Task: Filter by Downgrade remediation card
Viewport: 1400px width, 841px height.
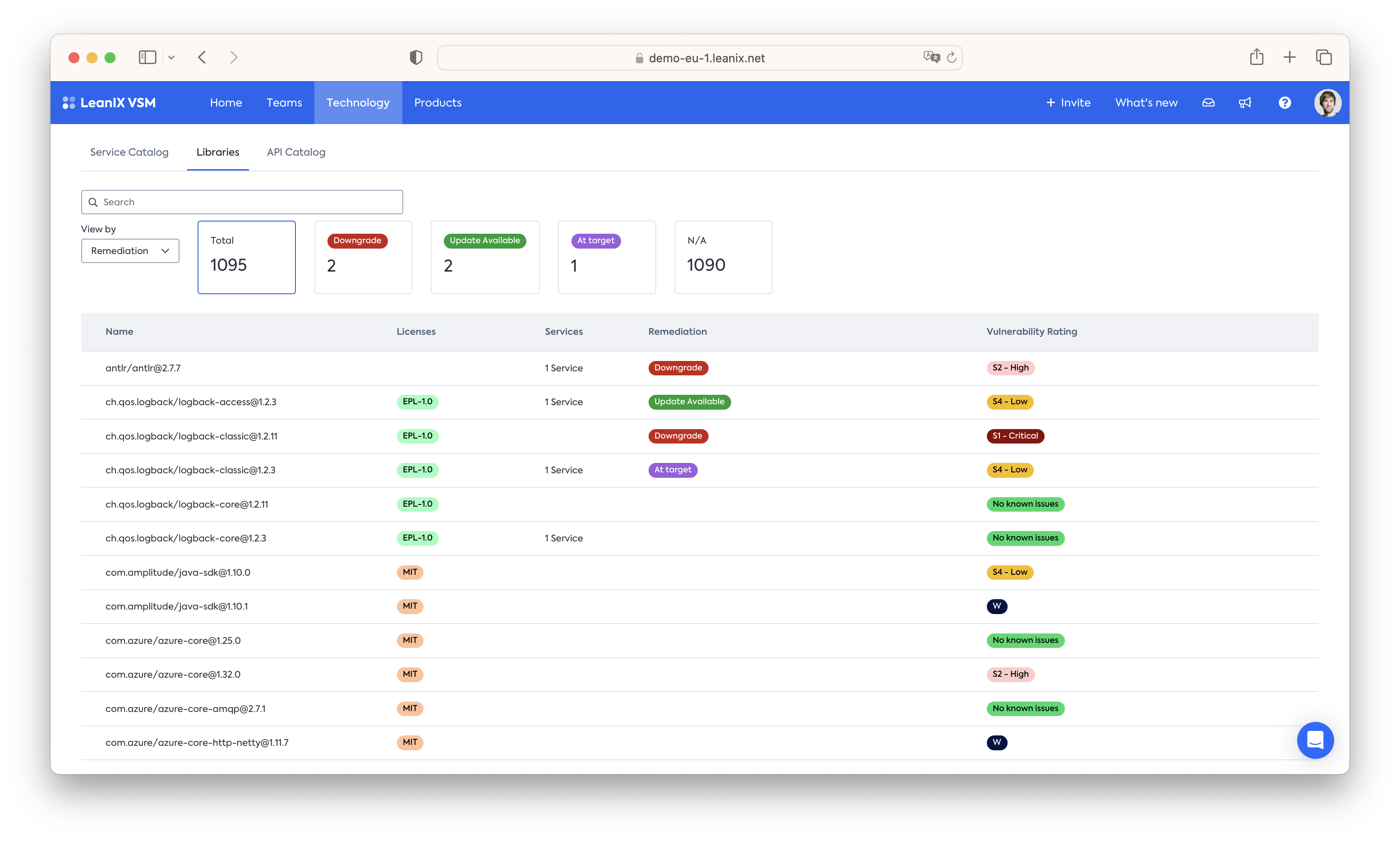Action: (363, 257)
